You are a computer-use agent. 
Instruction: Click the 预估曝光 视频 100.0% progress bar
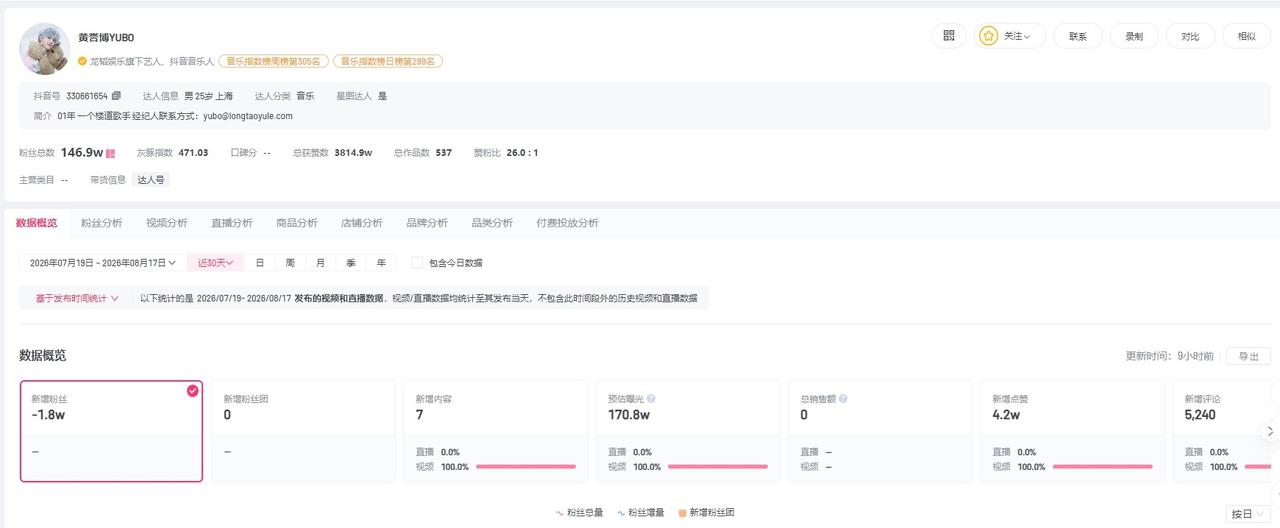pos(718,467)
